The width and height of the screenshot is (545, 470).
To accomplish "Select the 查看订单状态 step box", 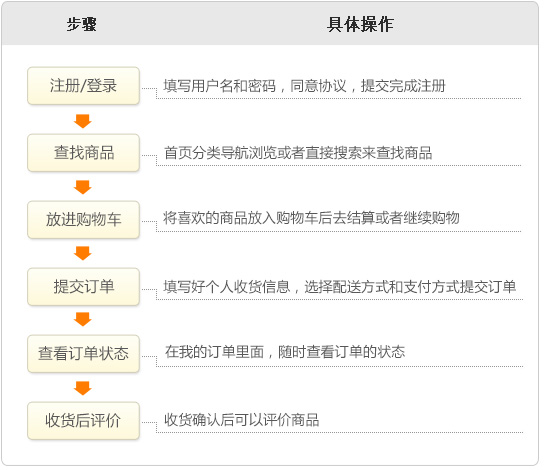I will point(83,354).
